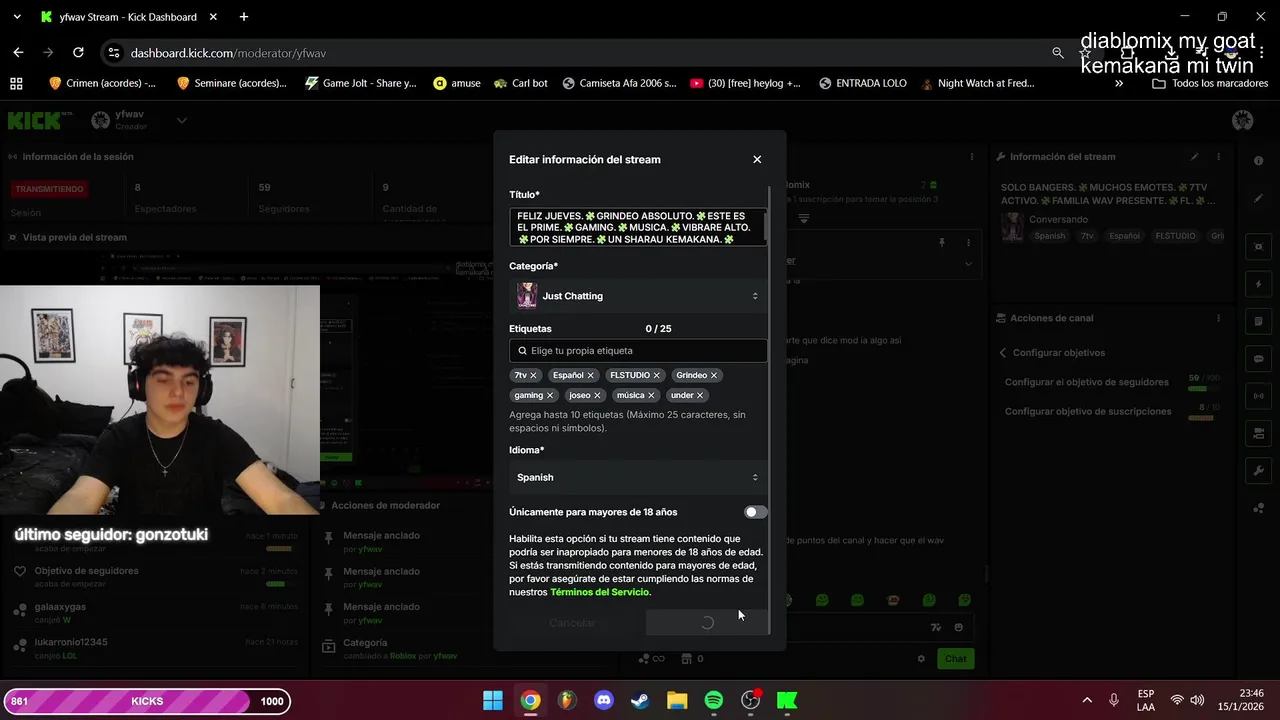1280x720 pixels.
Task: Toggle Únicamente para mayores de 18 años
Action: [755, 512]
